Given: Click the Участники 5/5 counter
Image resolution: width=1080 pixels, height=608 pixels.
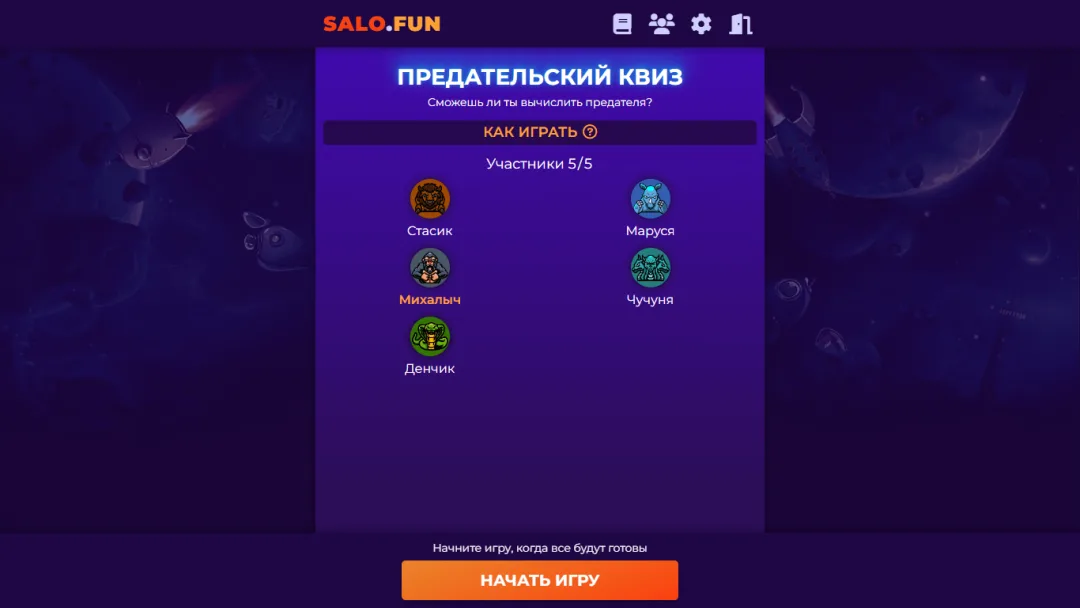Looking at the screenshot, I should click(x=539, y=164).
